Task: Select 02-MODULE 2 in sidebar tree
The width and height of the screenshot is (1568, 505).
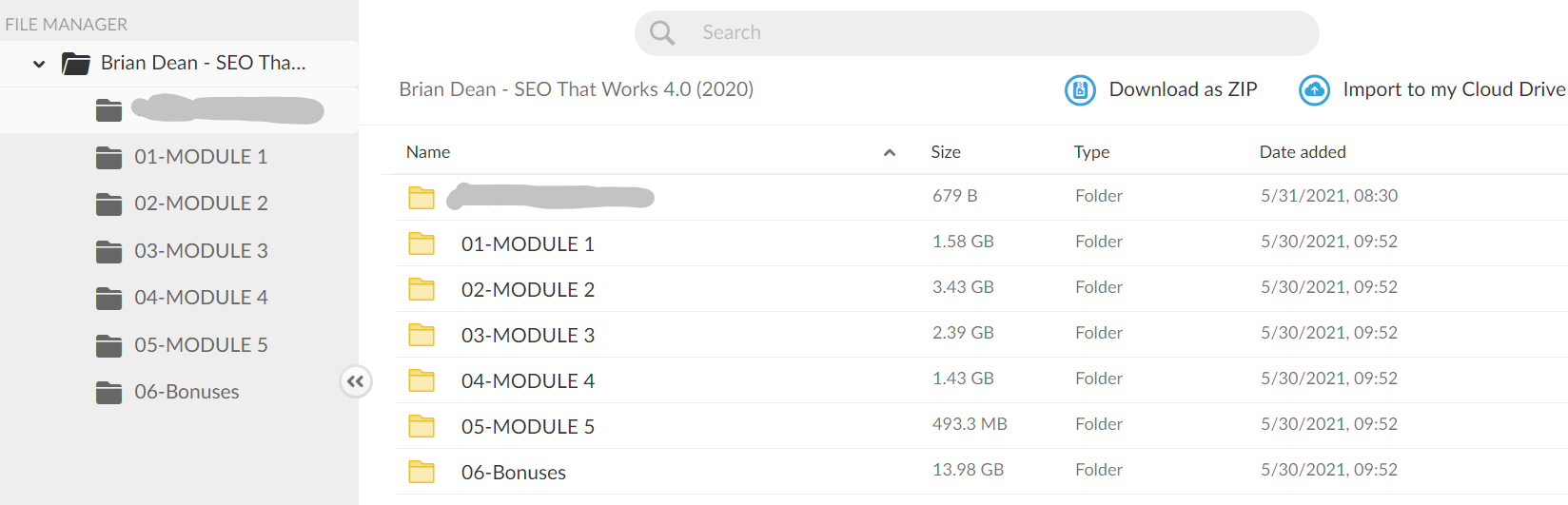Action: [201, 204]
